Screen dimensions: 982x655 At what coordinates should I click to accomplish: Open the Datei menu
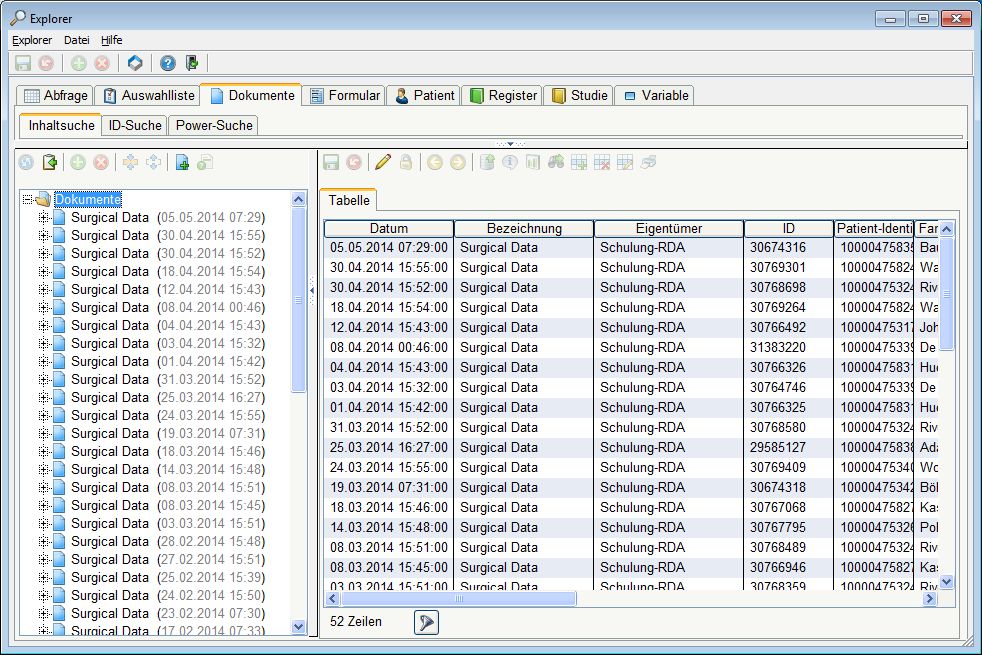click(76, 40)
